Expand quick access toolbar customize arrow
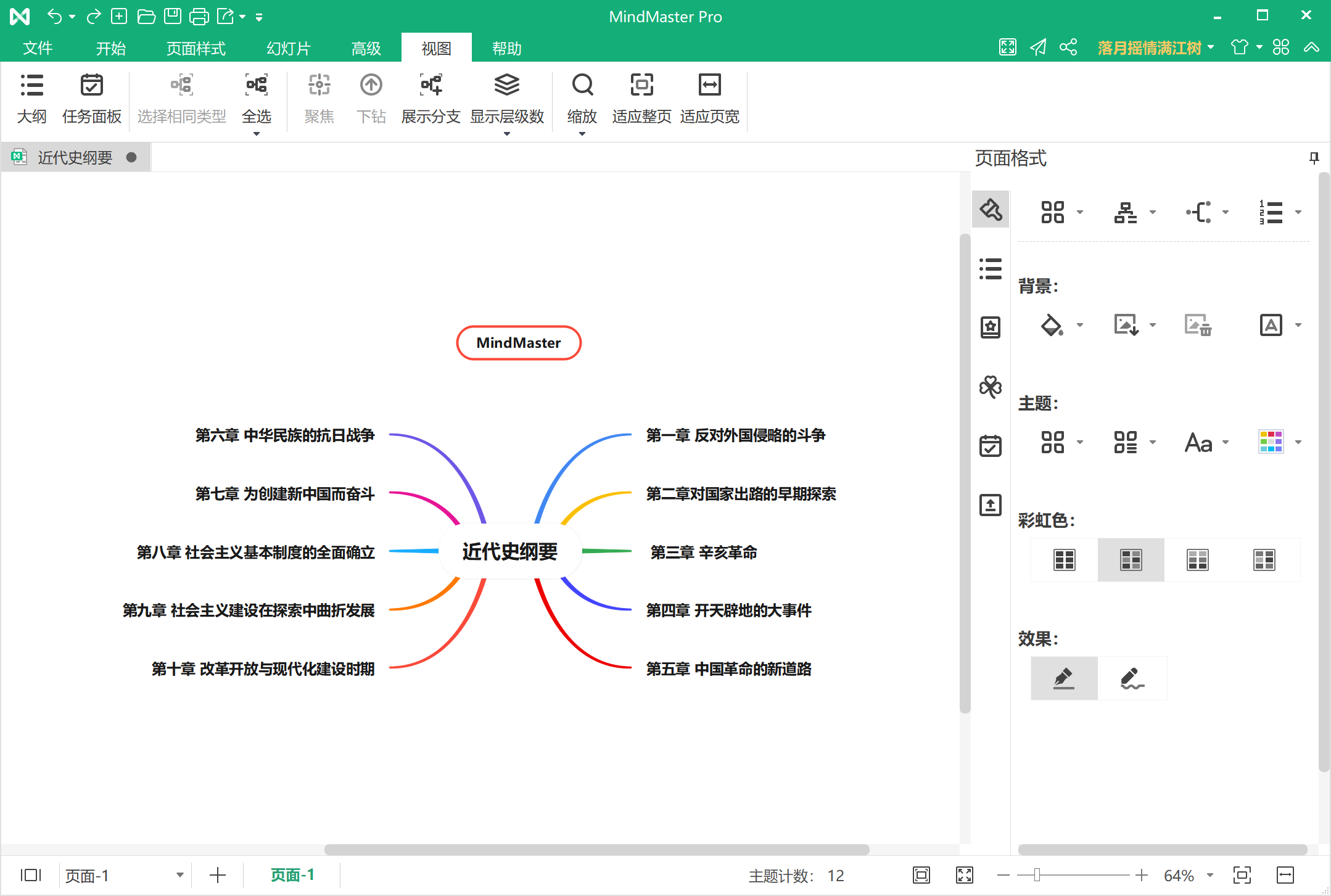This screenshot has width=1331, height=896. [x=259, y=17]
